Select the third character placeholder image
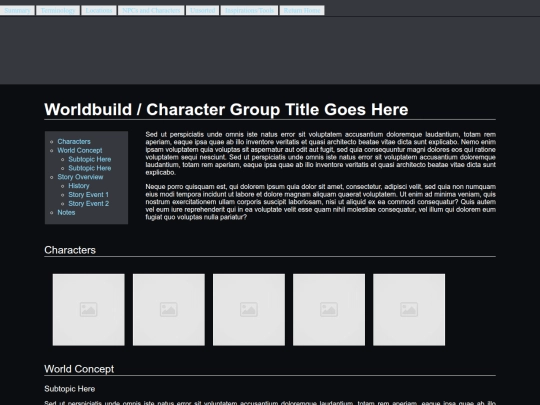This screenshot has height=405, width=540. pos(249,310)
